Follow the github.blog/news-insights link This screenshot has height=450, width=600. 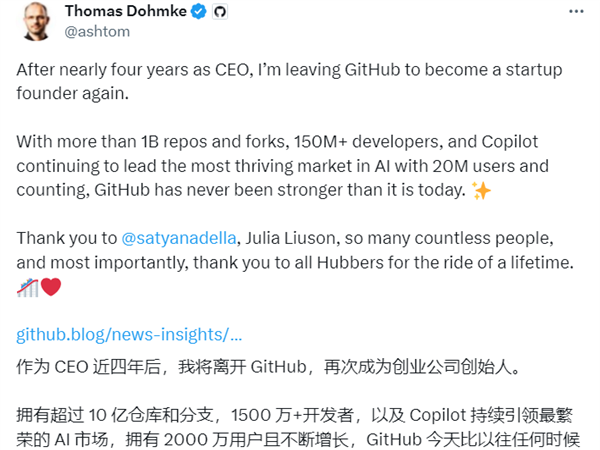coord(129,333)
